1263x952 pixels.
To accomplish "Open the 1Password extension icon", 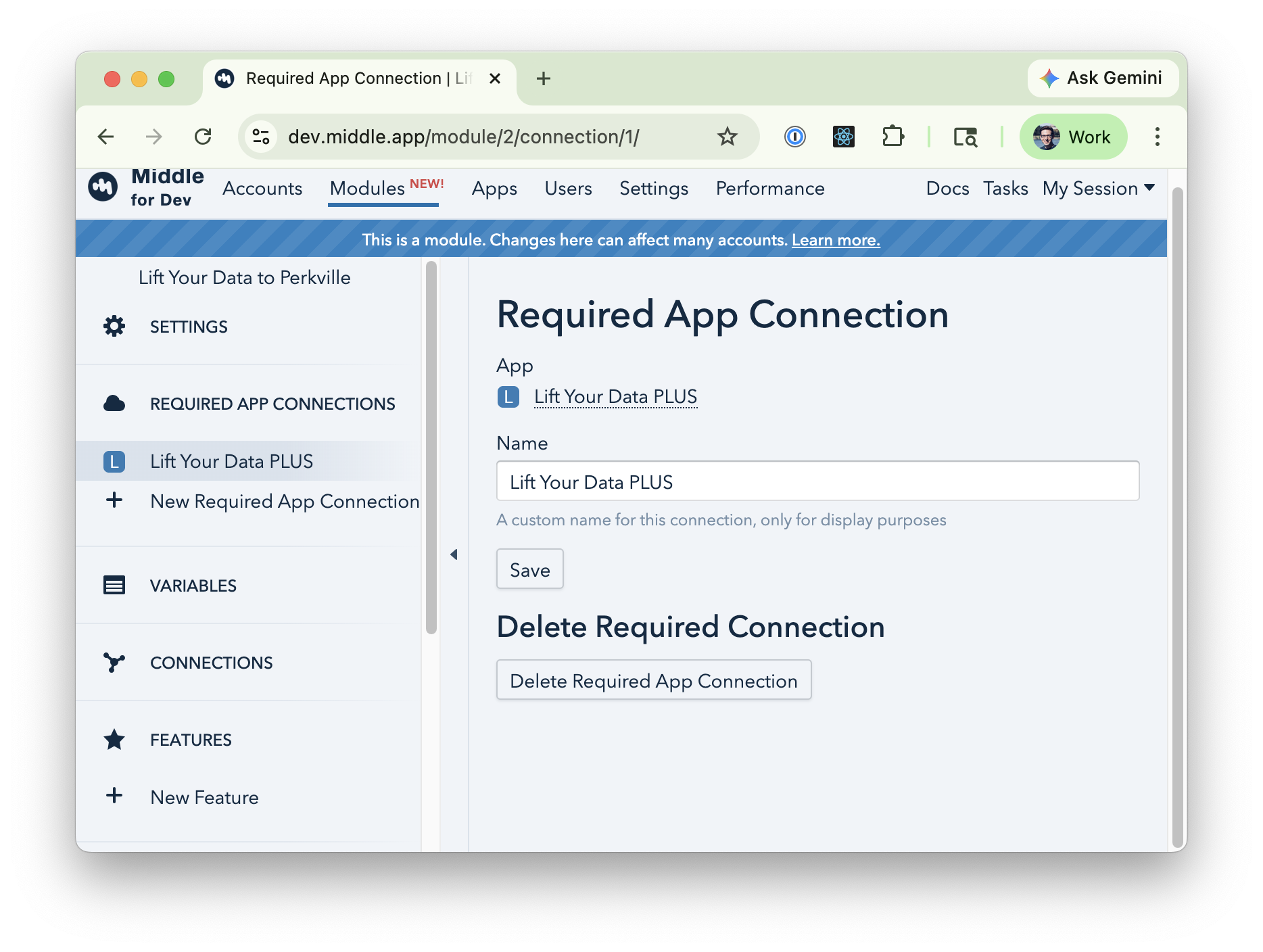I will pyautogui.click(x=794, y=137).
